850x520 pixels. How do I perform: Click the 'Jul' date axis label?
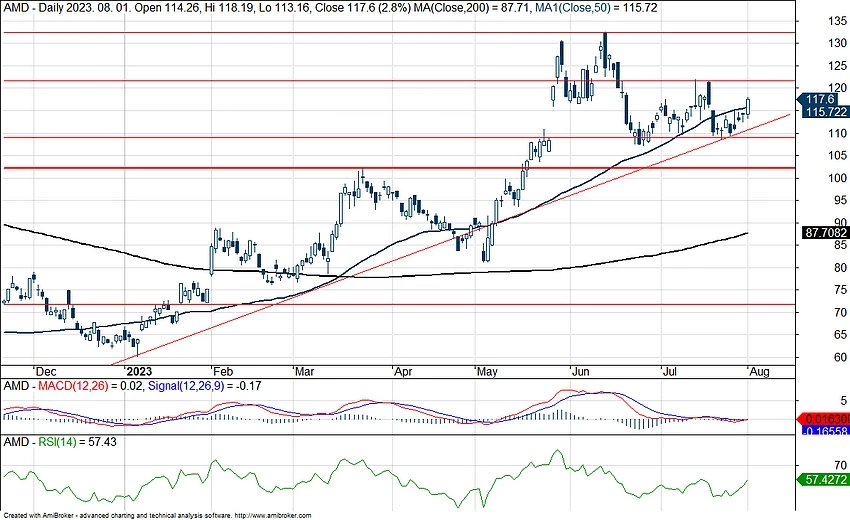(670, 372)
